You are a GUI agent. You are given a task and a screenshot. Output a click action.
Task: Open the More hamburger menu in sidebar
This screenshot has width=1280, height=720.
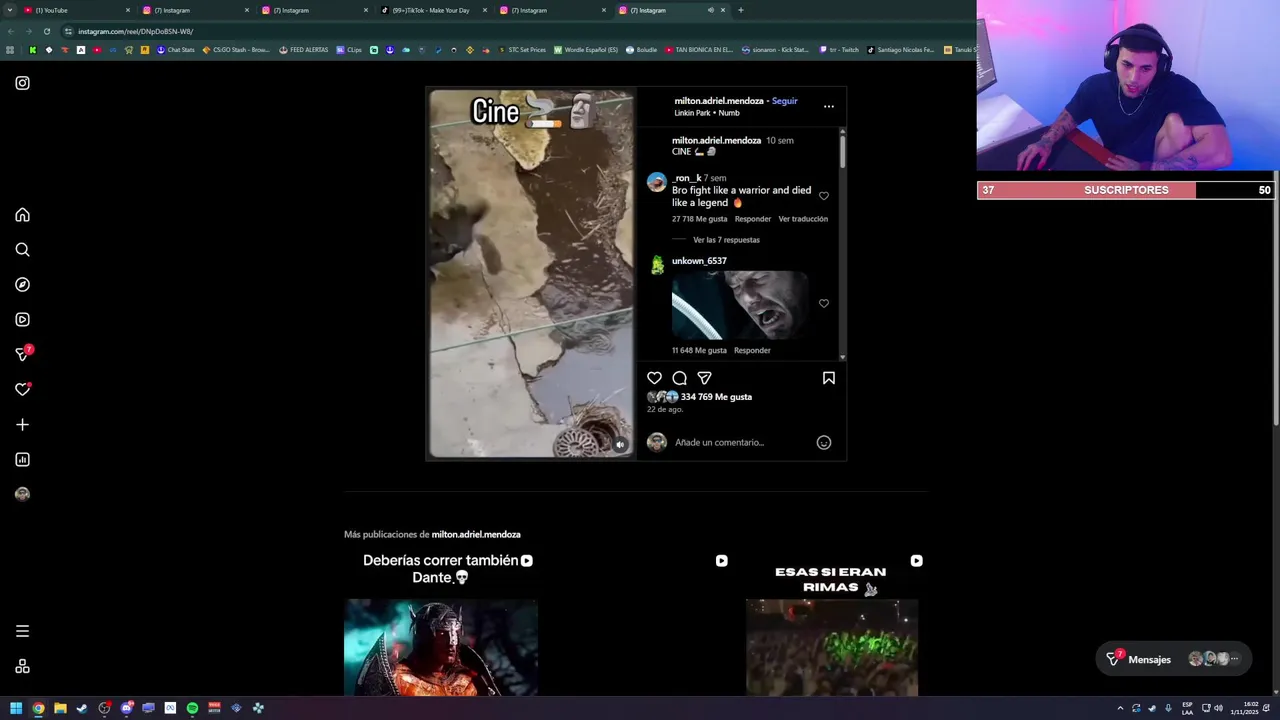coord(22,631)
